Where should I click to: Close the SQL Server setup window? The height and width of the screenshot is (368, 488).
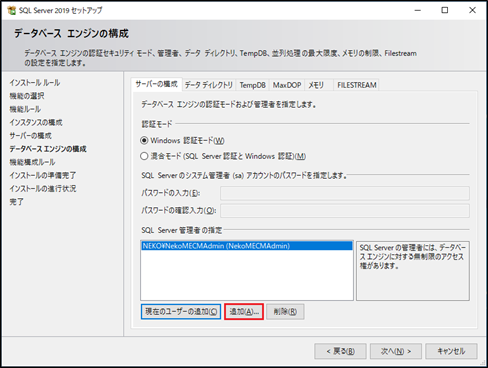click(x=472, y=10)
